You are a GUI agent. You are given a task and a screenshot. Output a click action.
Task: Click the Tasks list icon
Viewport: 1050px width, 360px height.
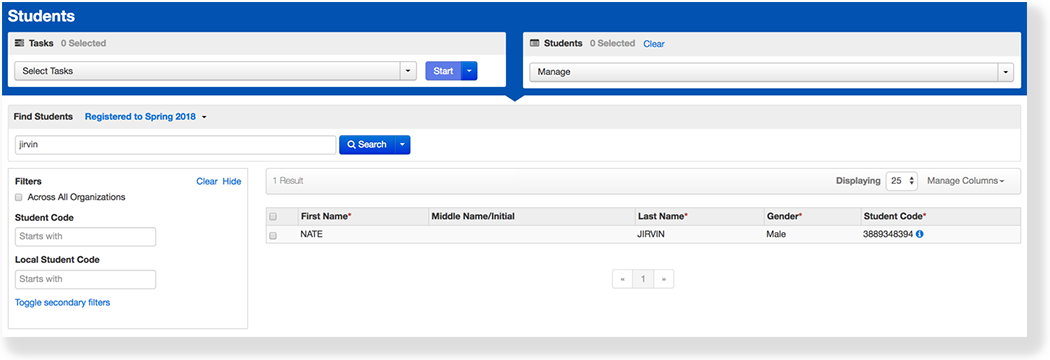click(x=19, y=43)
